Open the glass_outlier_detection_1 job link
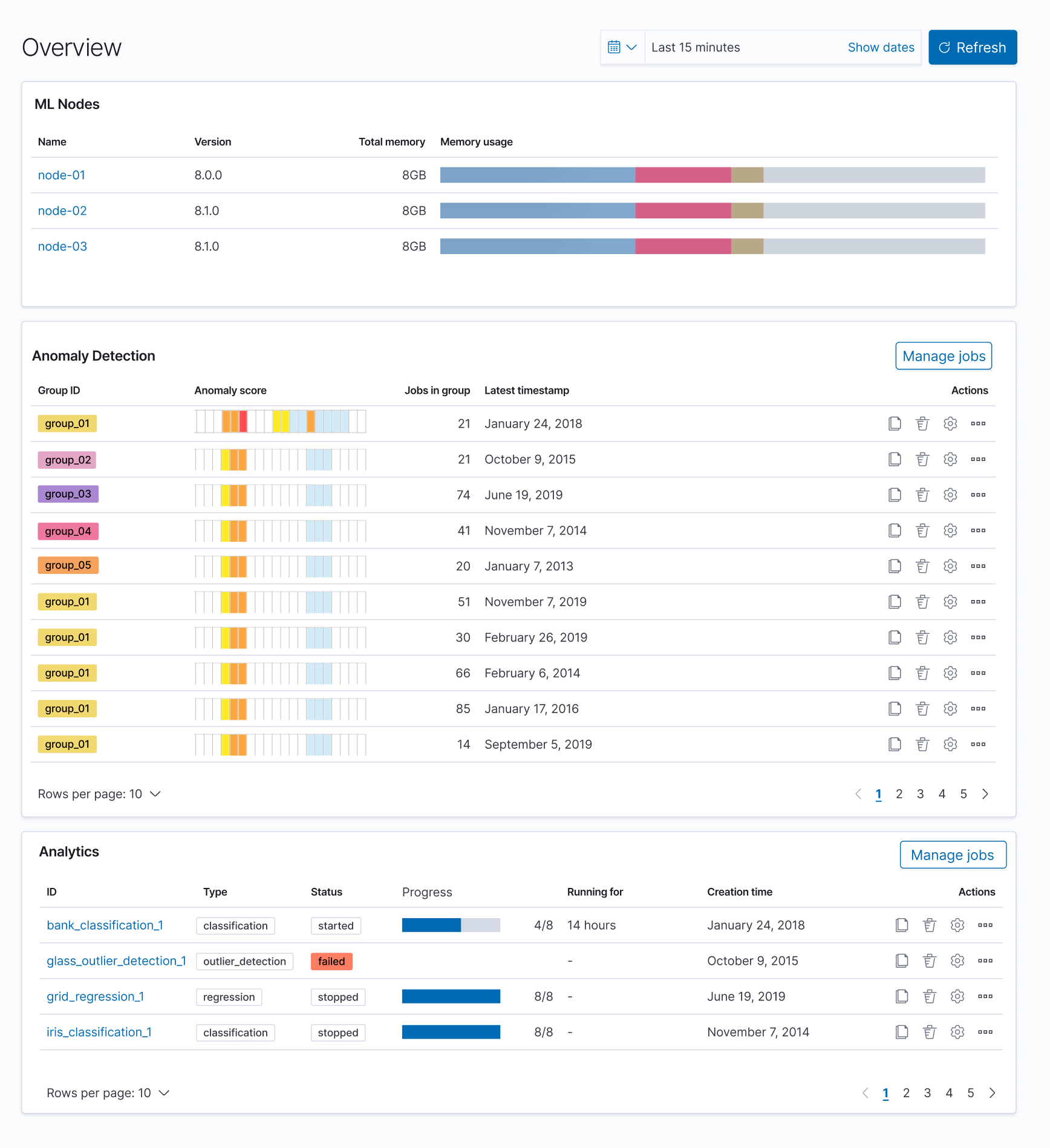The height and width of the screenshot is (1148, 1050). pos(116,960)
